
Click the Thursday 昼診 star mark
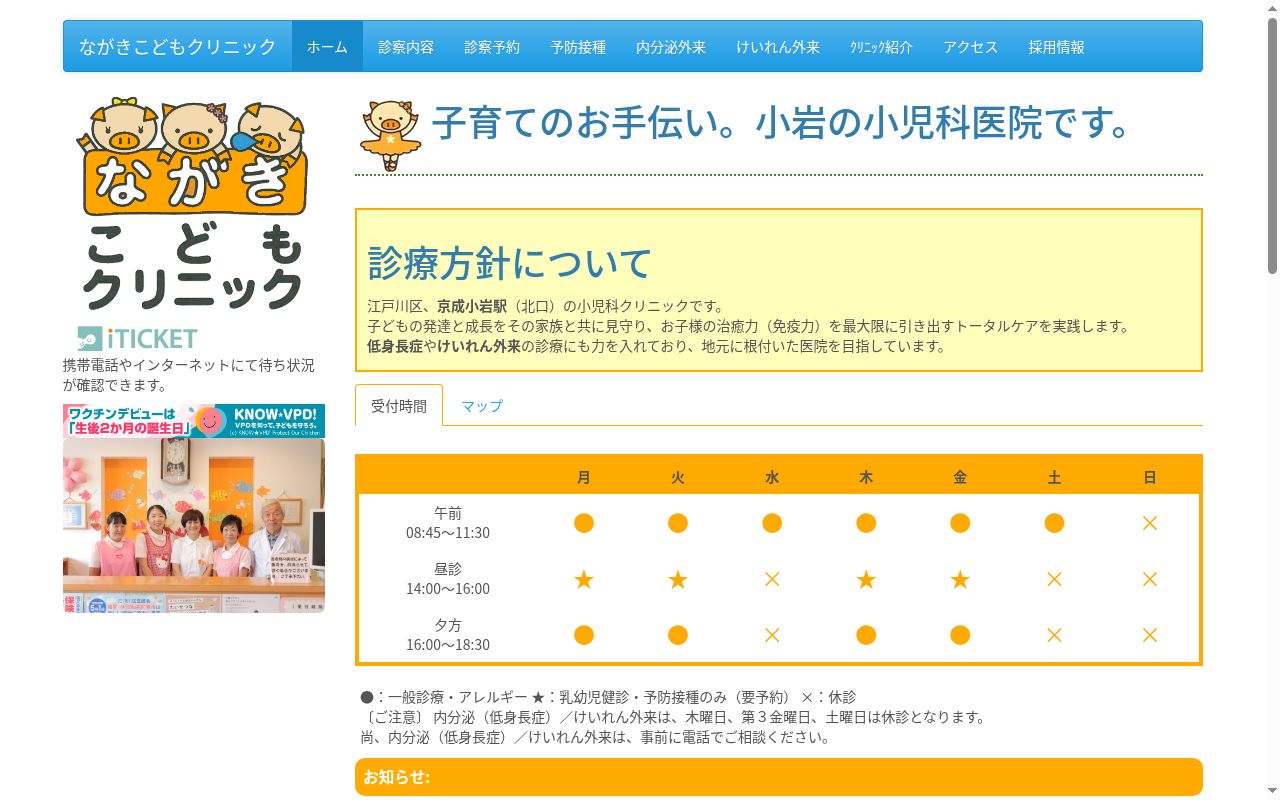coord(866,579)
